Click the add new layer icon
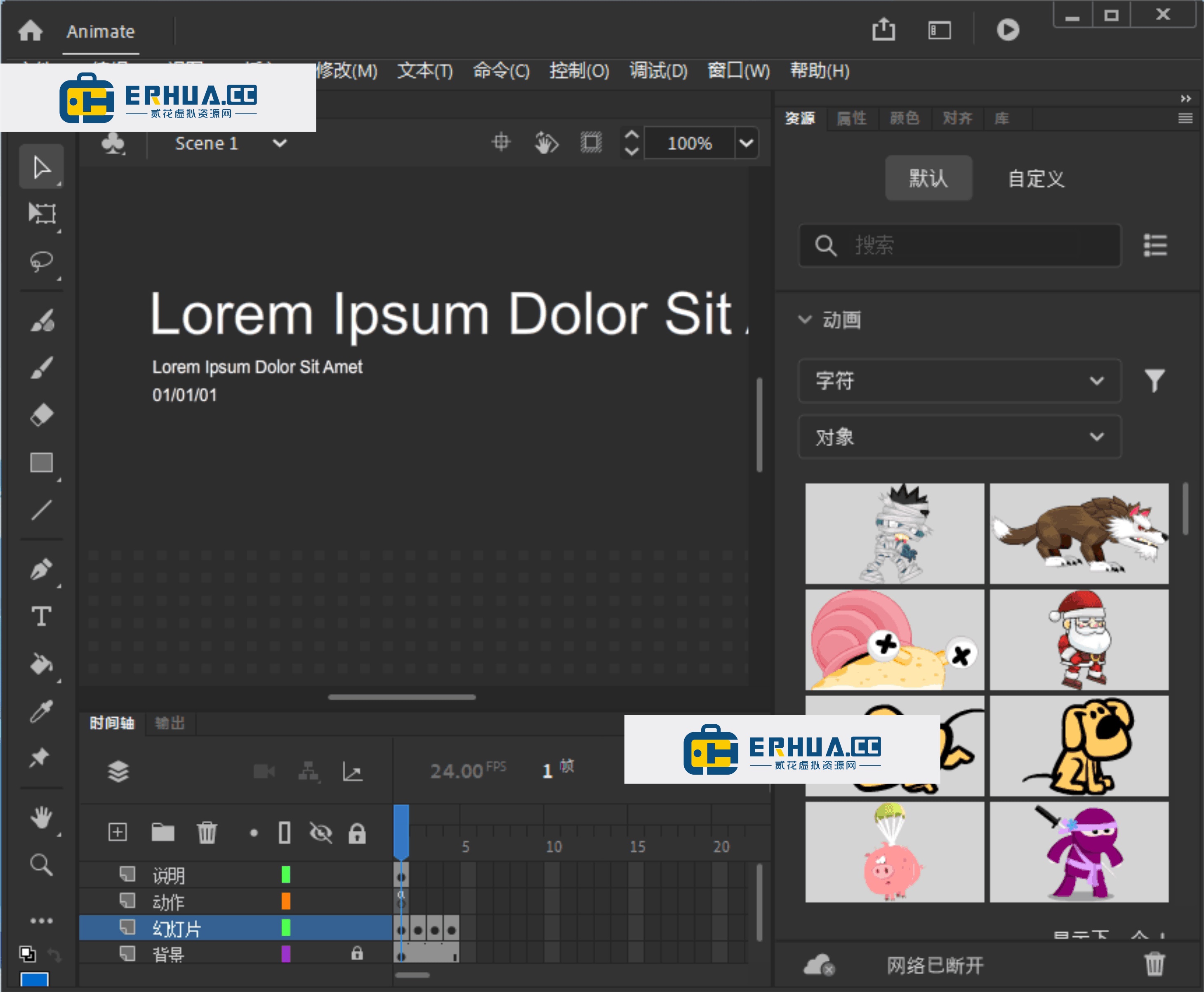This screenshot has height=992, width=1204. [x=117, y=832]
